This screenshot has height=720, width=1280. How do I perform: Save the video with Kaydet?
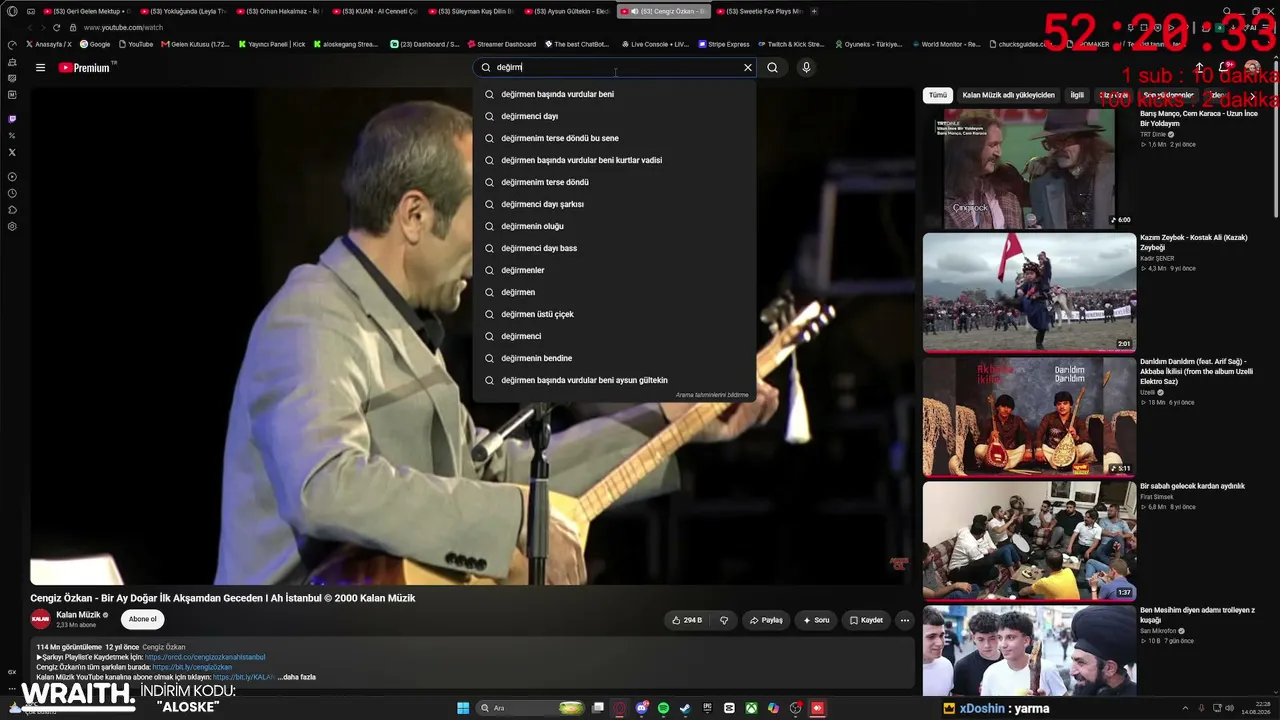click(866, 620)
